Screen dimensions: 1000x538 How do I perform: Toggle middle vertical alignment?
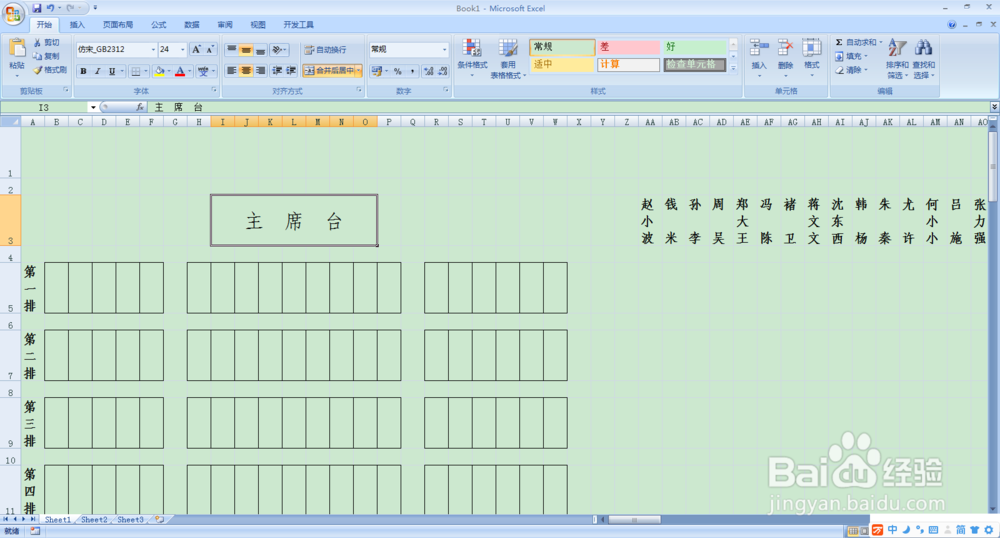pos(246,49)
